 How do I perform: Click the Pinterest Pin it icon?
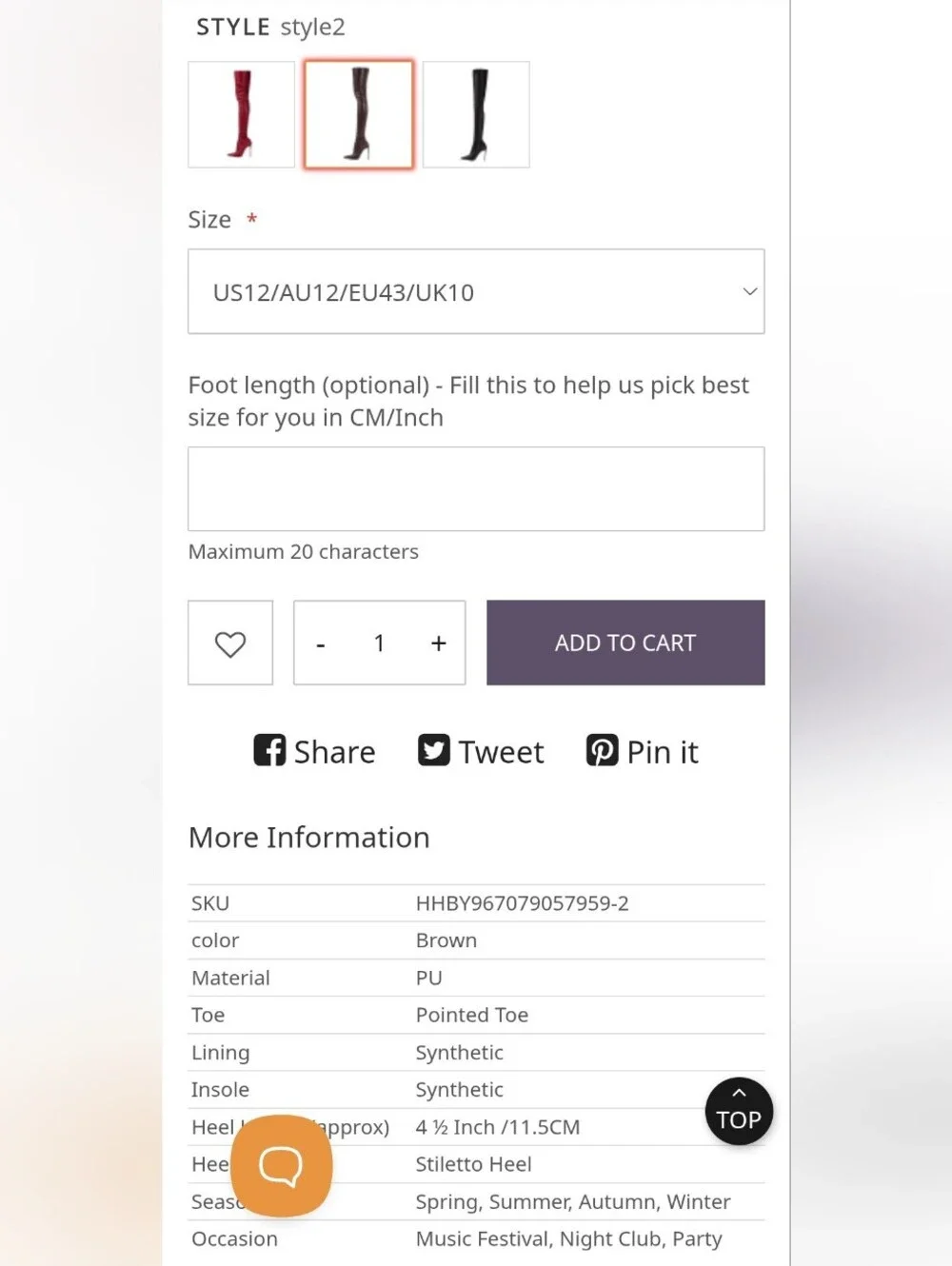click(x=602, y=750)
